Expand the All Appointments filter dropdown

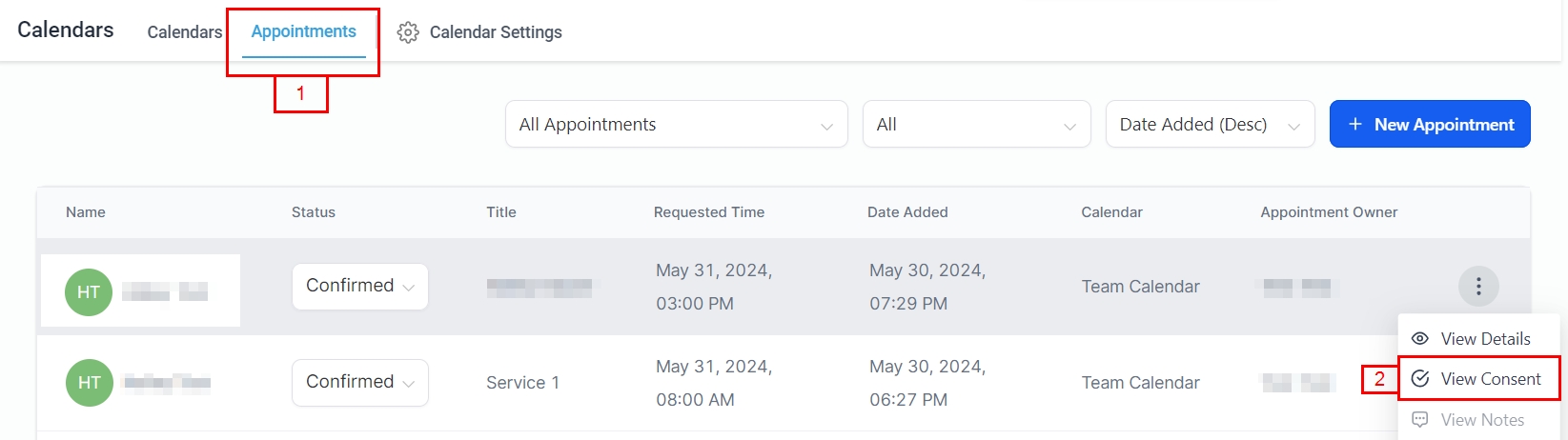[x=676, y=125]
